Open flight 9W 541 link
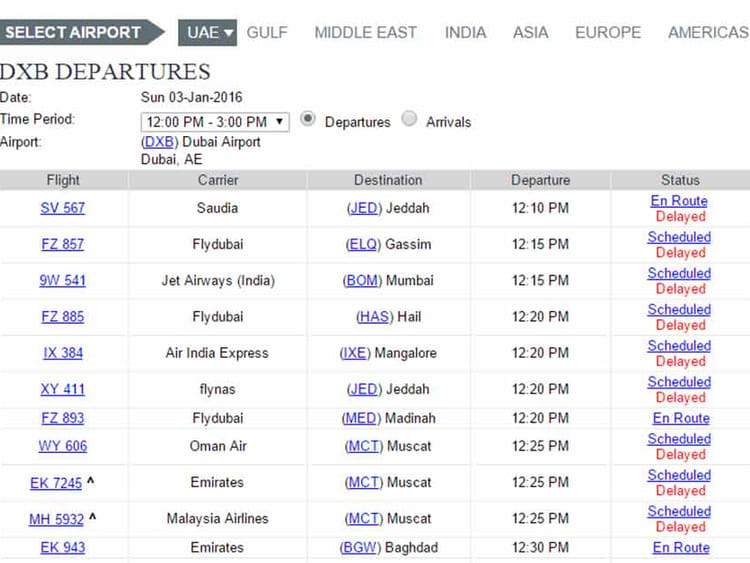This screenshot has height=563, width=750. (63, 280)
